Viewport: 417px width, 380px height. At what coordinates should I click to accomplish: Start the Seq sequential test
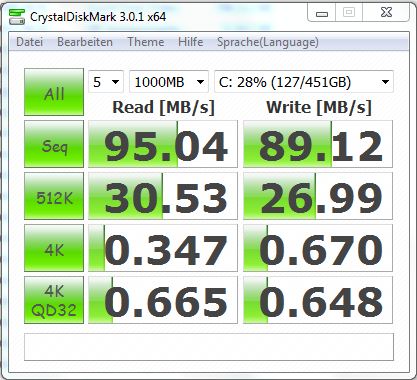click(x=54, y=144)
